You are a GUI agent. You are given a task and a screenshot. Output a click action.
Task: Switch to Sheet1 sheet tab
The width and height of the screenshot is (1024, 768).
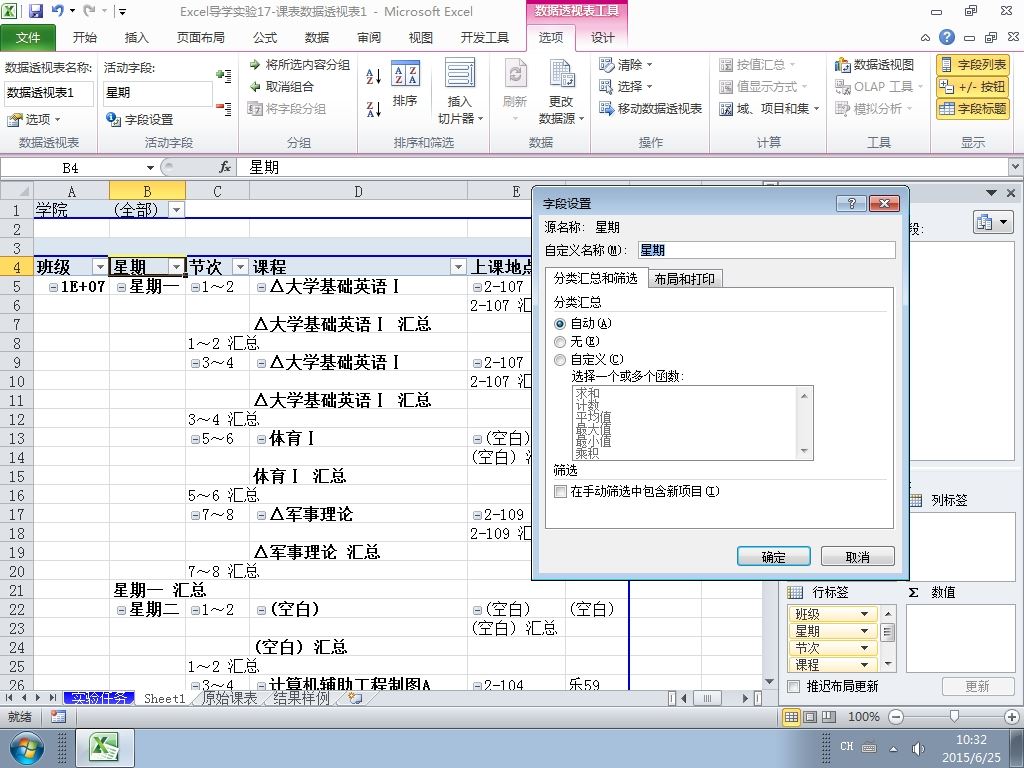click(x=165, y=698)
